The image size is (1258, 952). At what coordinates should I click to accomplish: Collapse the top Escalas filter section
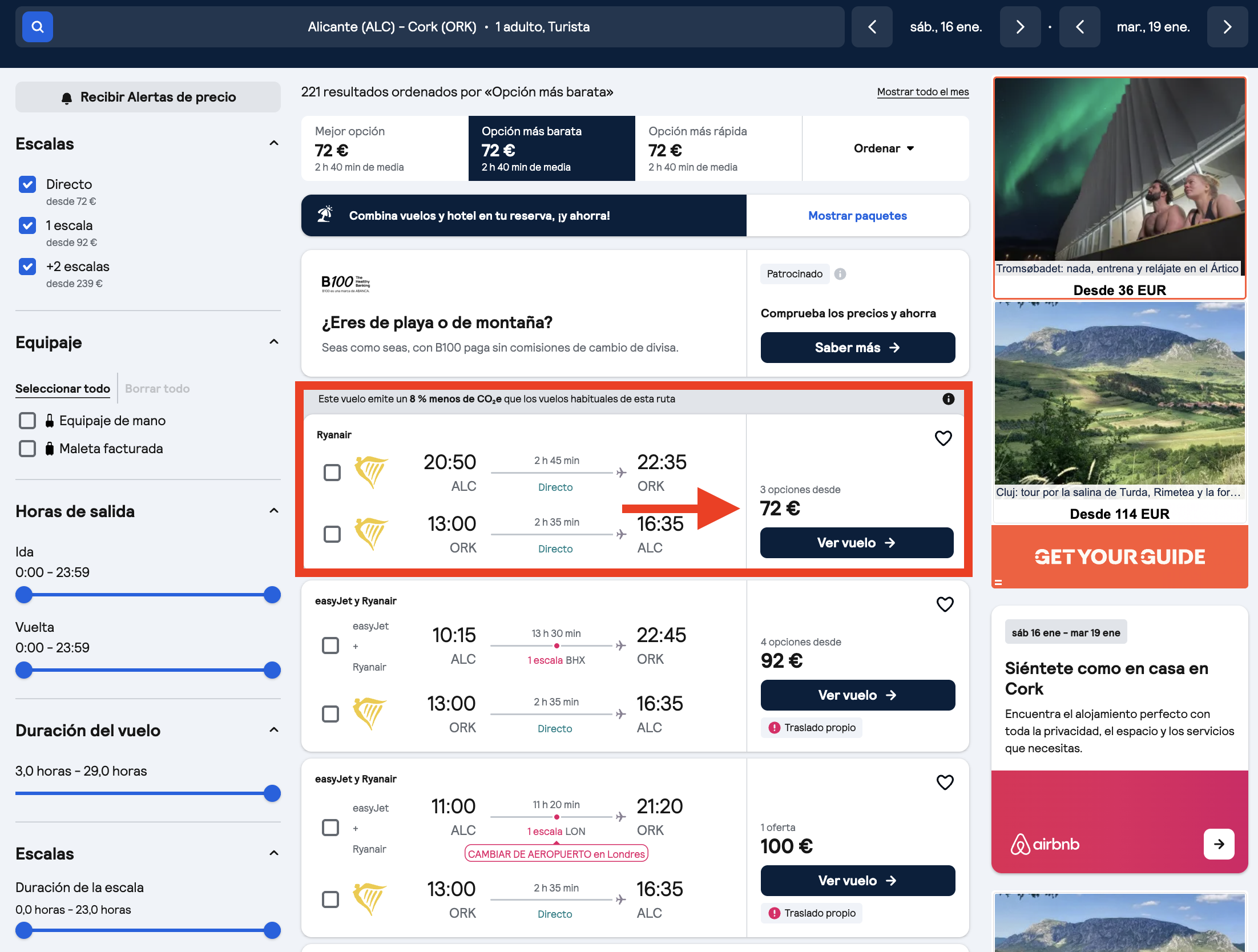pos(274,143)
